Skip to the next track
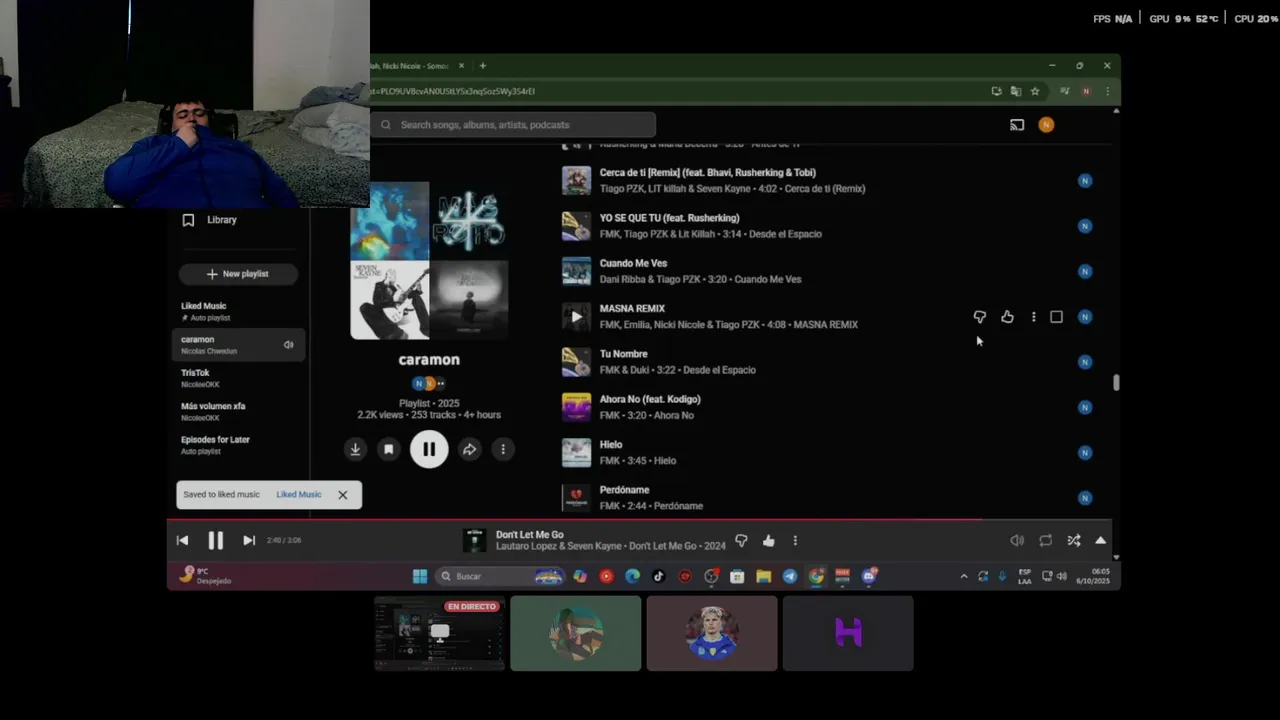Viewport: 1280px width, 720px height. (x=249, y=540)
